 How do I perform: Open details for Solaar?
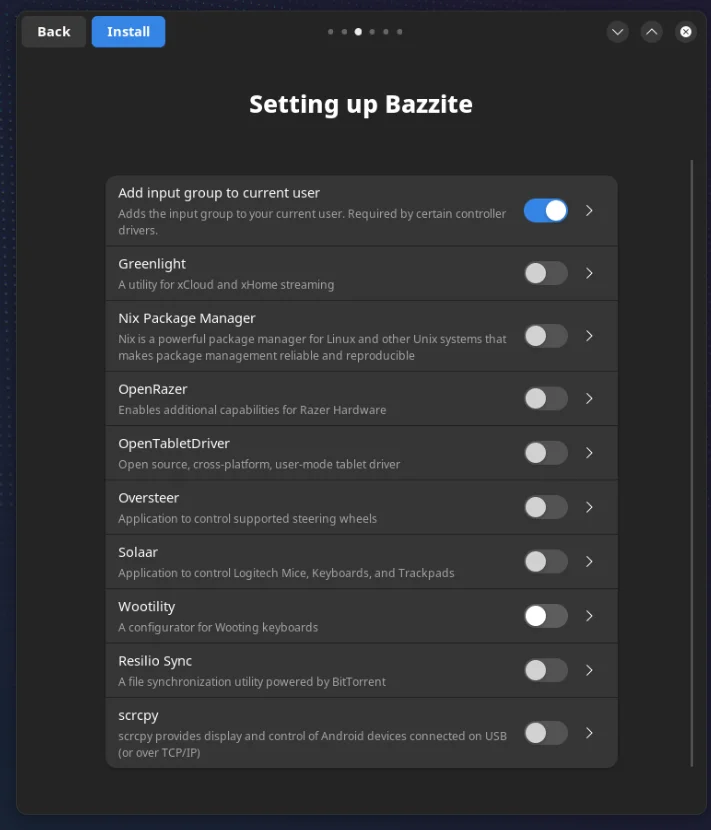(x=589, y=561)
